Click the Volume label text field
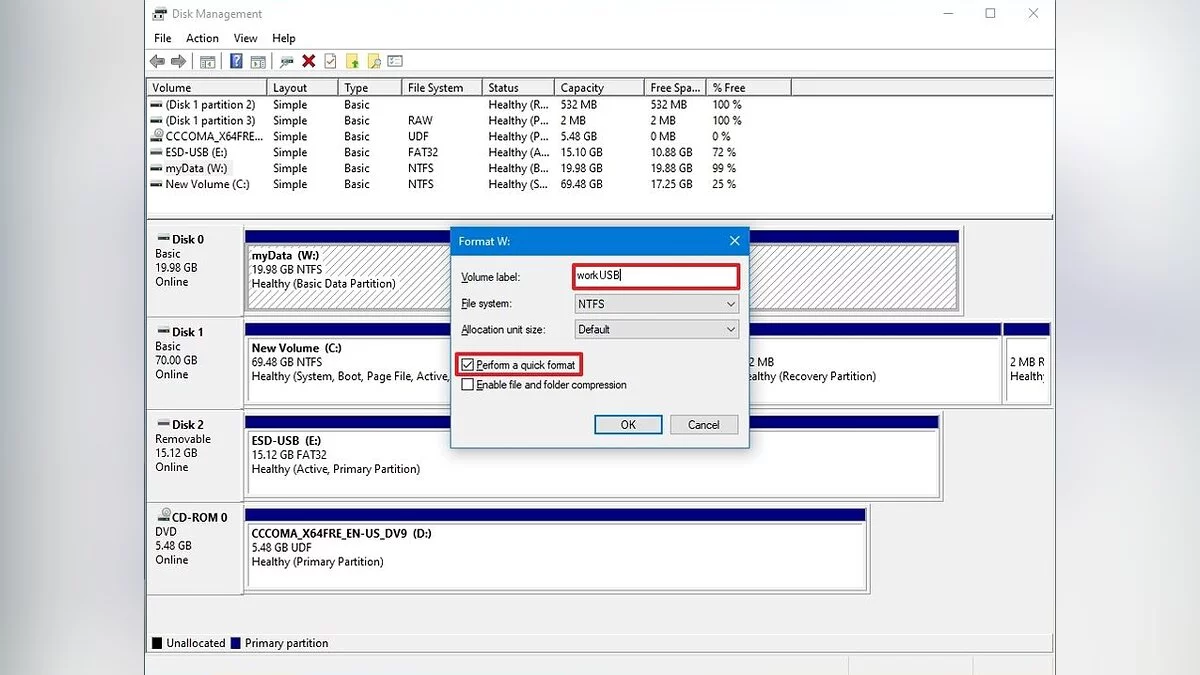Screen dimensions: 1200x675 pos(656,276)
